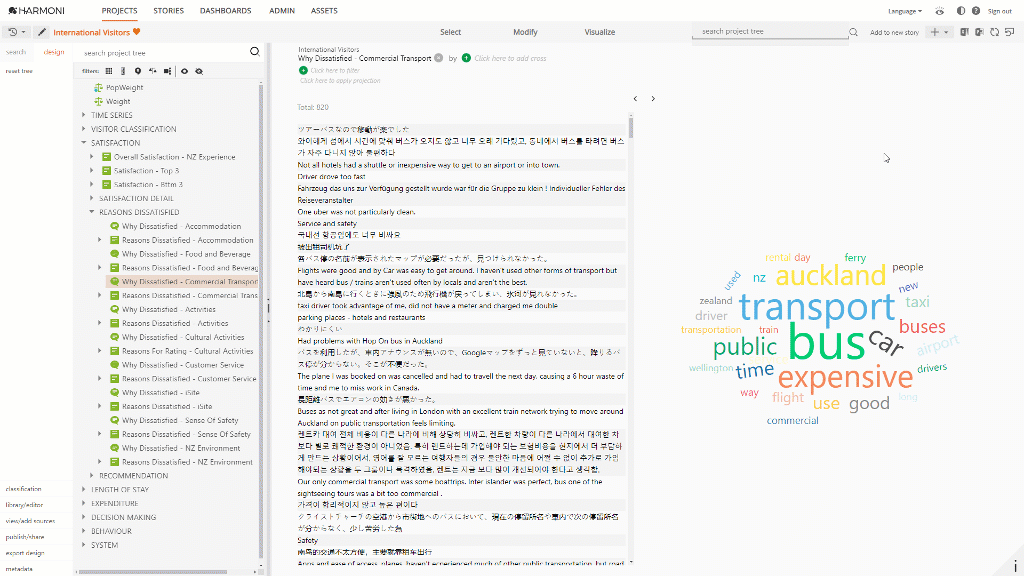Click the pencil edit project icon
This screenshot has height=576, width=1024.
click(42, 32)
